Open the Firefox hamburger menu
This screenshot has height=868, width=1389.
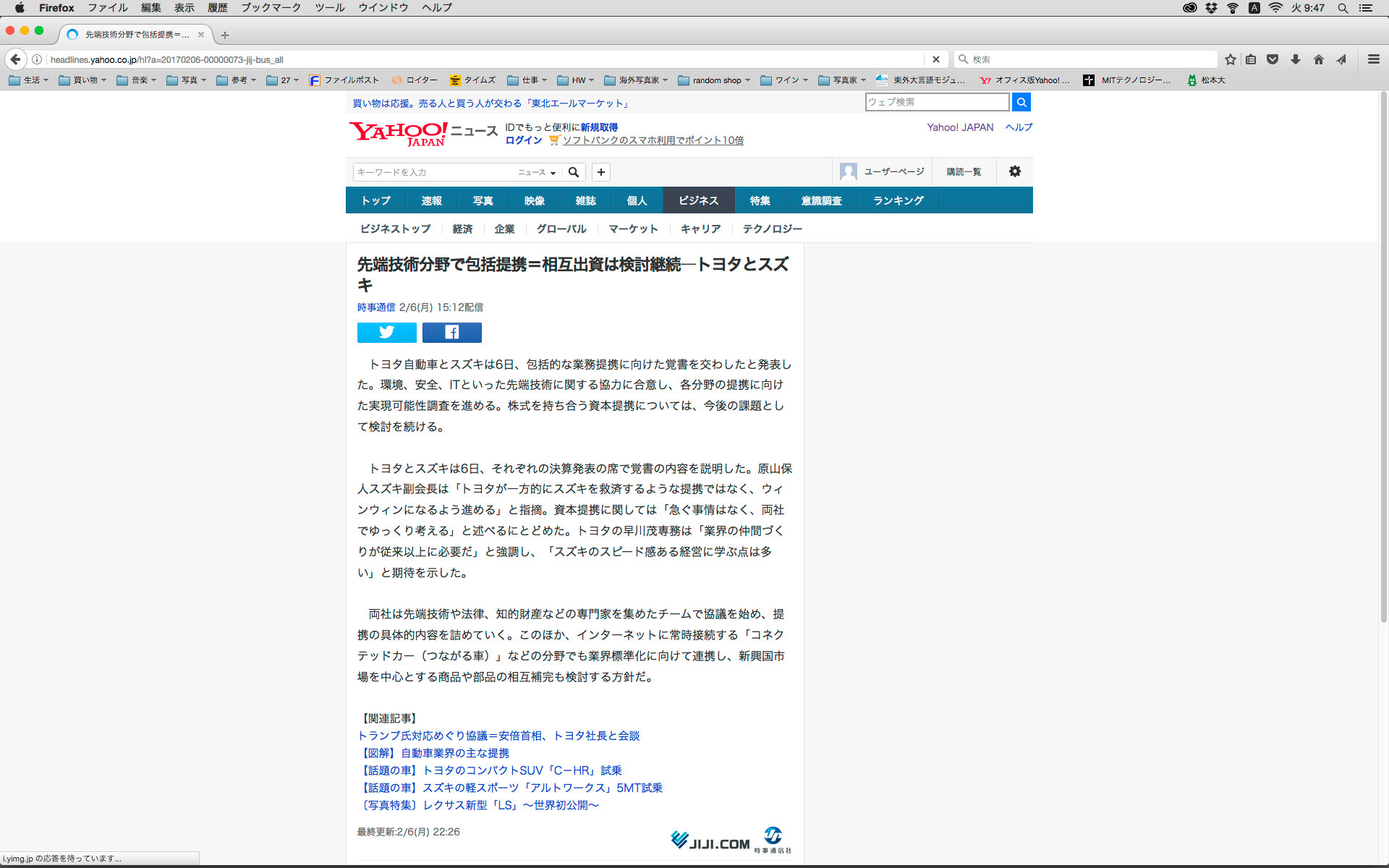click(1373, 59)
